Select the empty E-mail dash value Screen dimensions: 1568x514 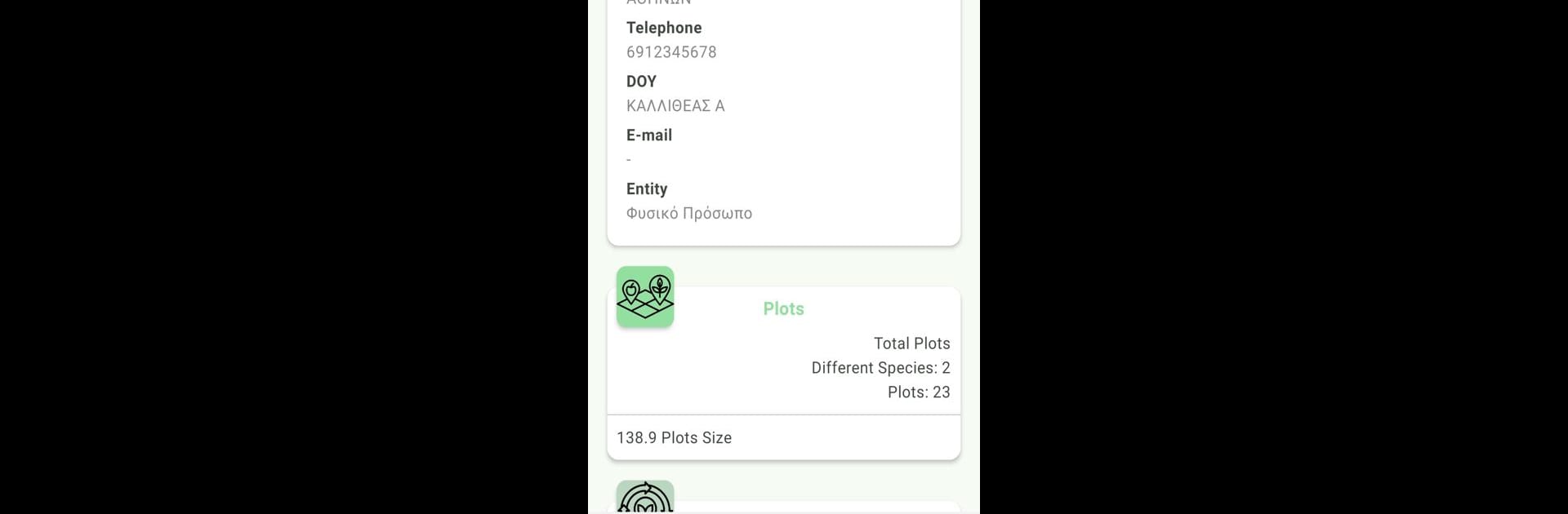coord(629,160)
